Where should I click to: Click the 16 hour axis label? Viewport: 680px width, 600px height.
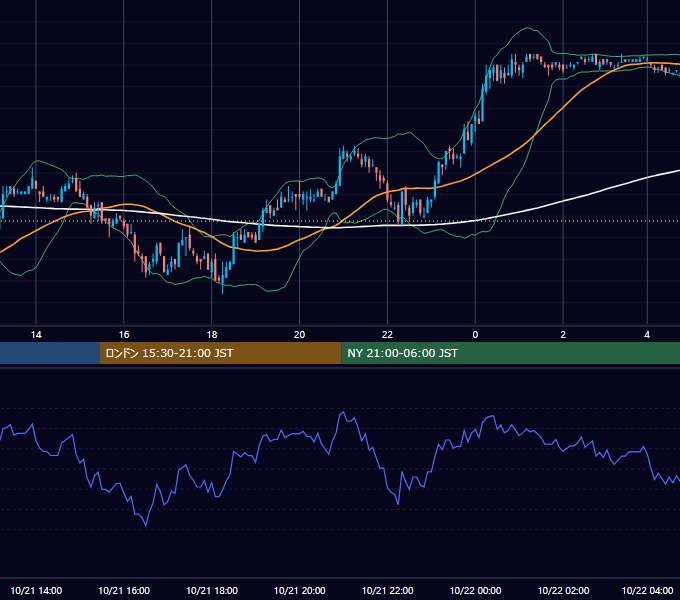pyautogui.click(x=124, y=335)
